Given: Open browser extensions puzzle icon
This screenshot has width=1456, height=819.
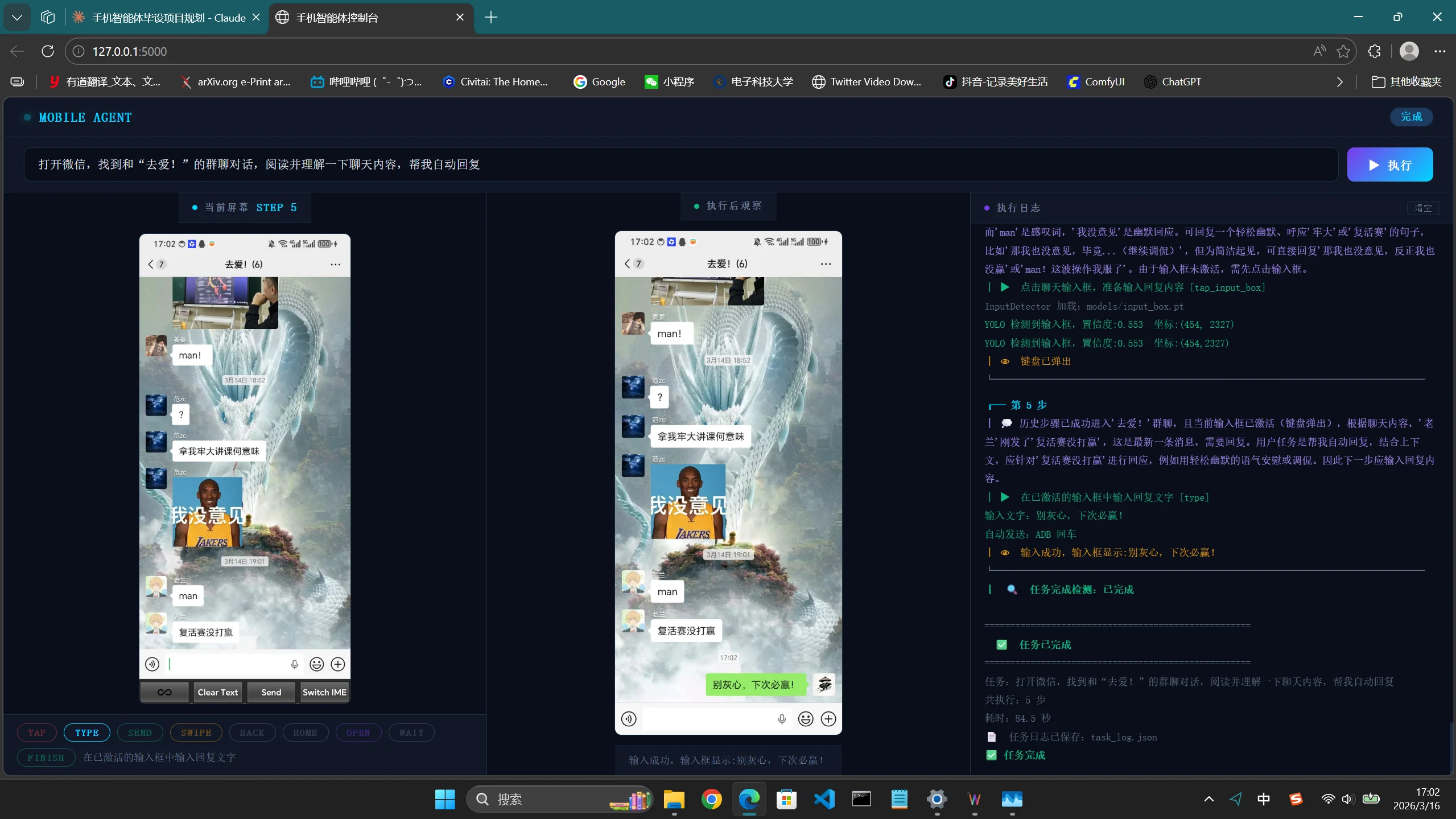Looking at the screenshot, I should [1374, 51].
